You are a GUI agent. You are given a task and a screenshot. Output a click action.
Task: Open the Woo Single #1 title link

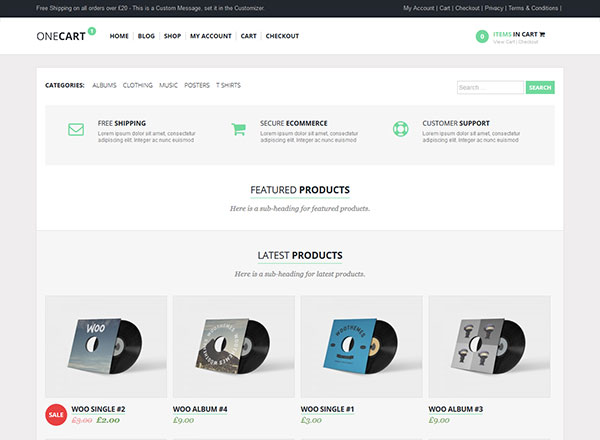pos(328,409)
